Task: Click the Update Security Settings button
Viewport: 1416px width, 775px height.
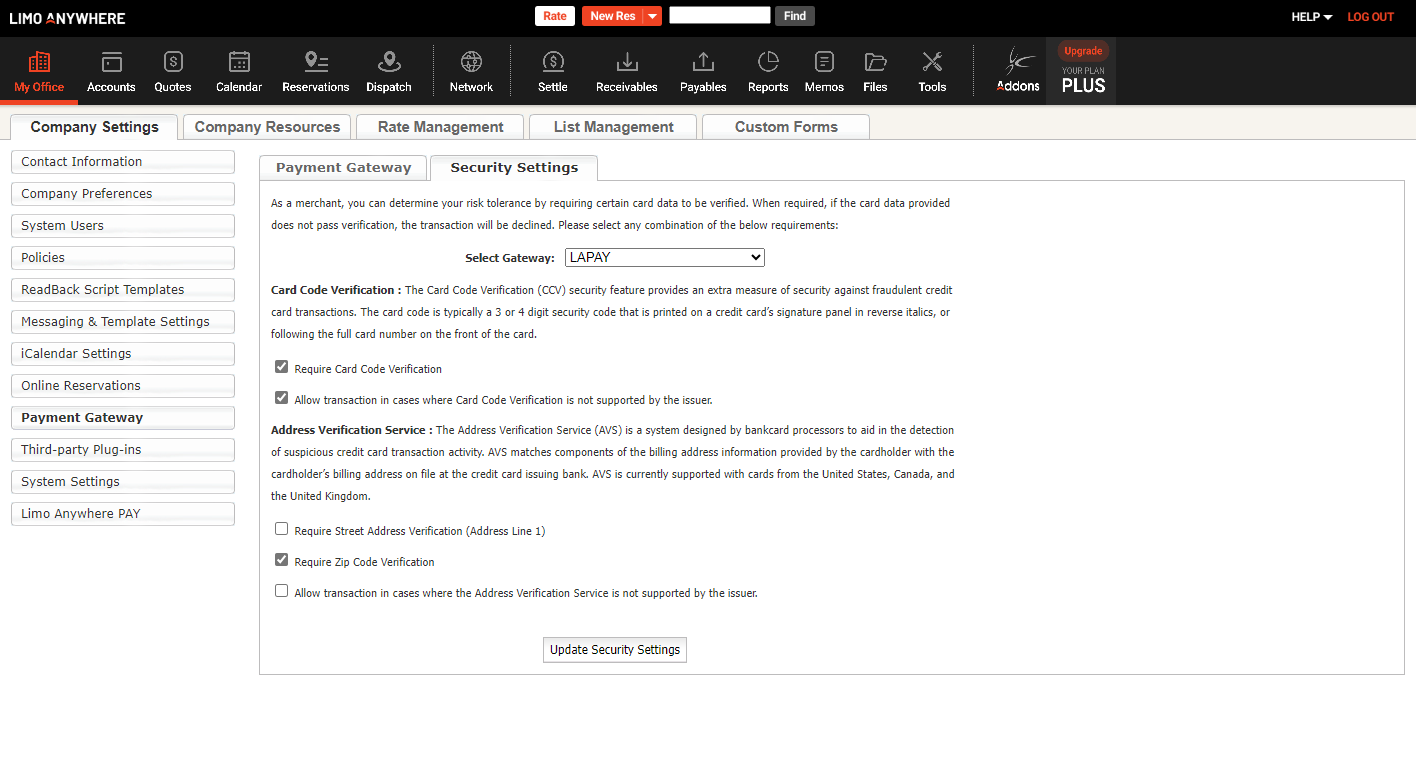Action: (x=615, y=650)
